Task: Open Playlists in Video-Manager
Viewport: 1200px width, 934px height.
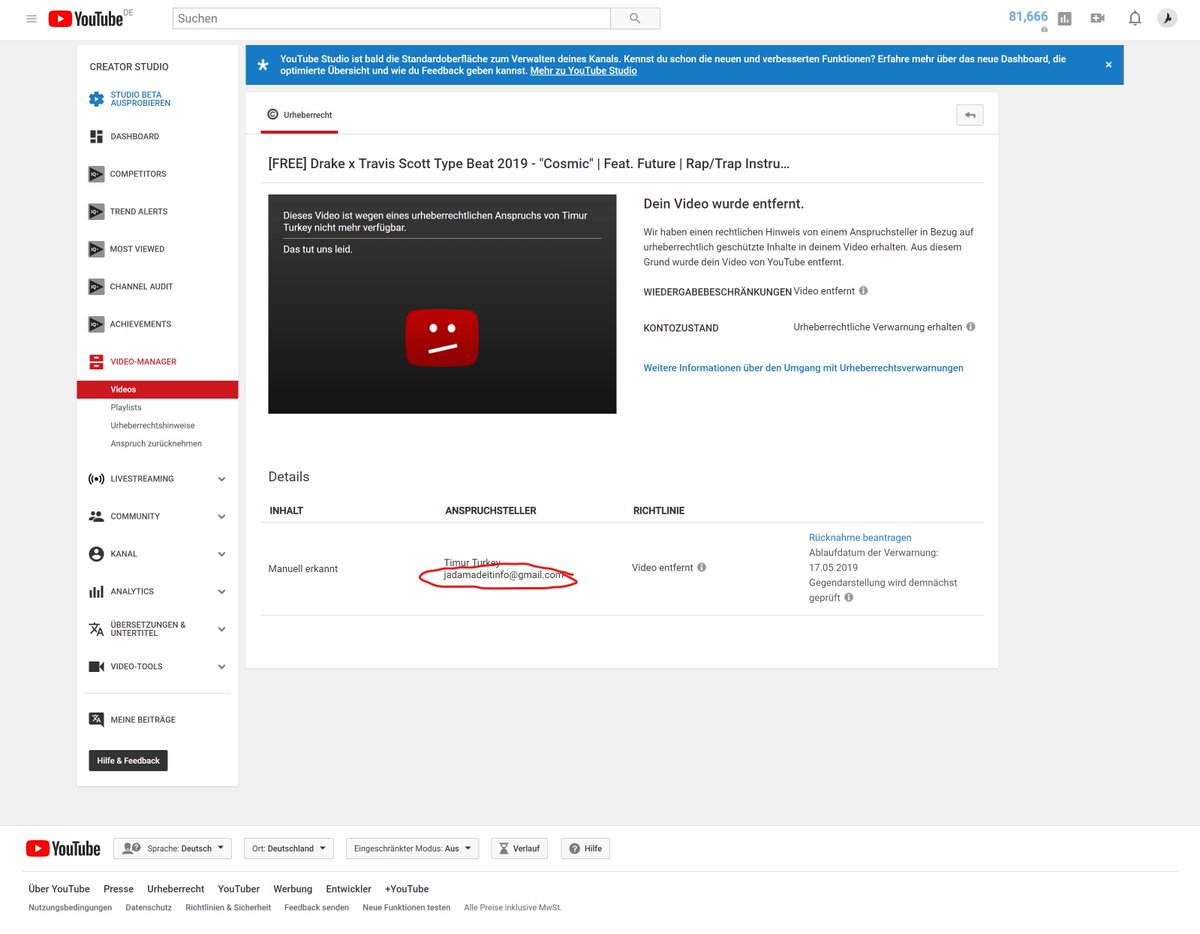Action: (126, 408)
